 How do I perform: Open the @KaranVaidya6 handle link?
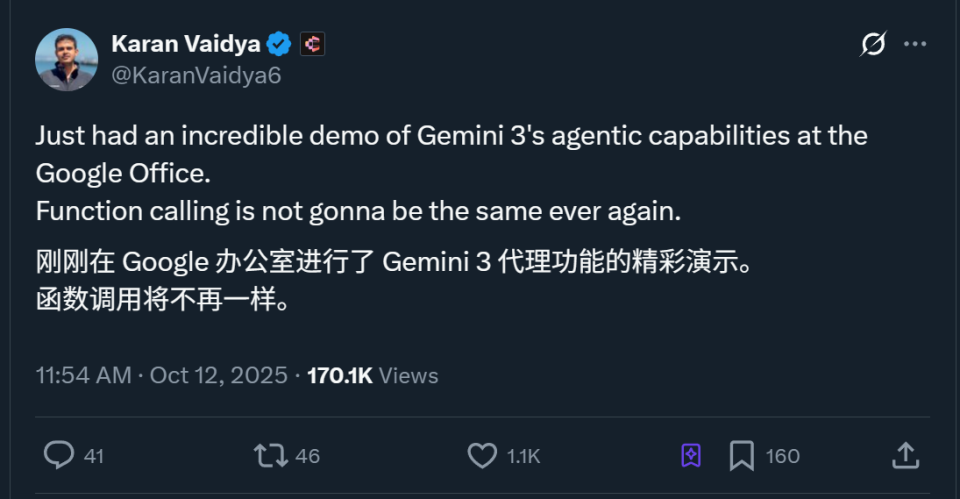[x=196, y=75]
